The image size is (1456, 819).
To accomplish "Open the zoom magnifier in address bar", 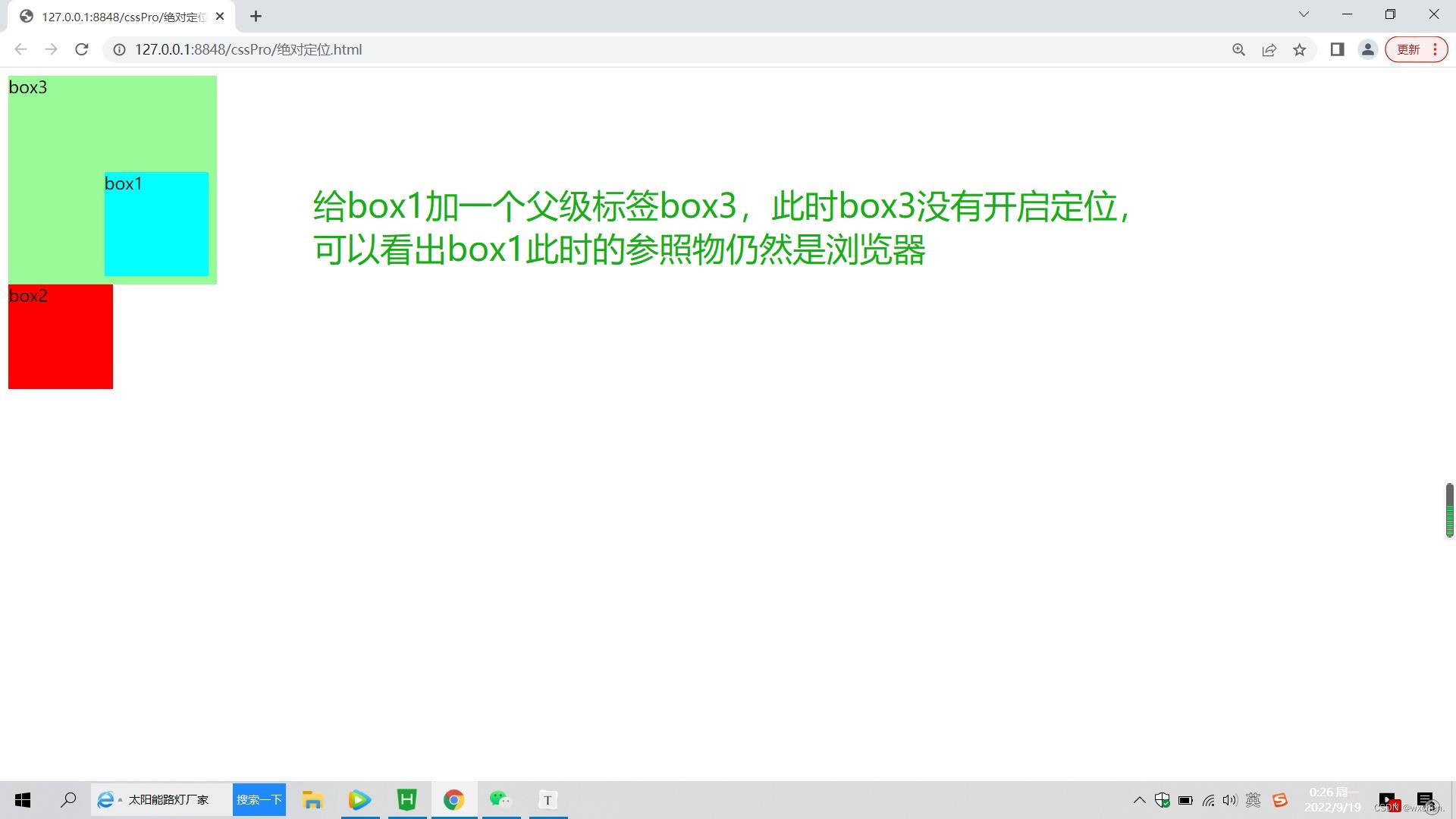I will click(x=1238, y=49).
